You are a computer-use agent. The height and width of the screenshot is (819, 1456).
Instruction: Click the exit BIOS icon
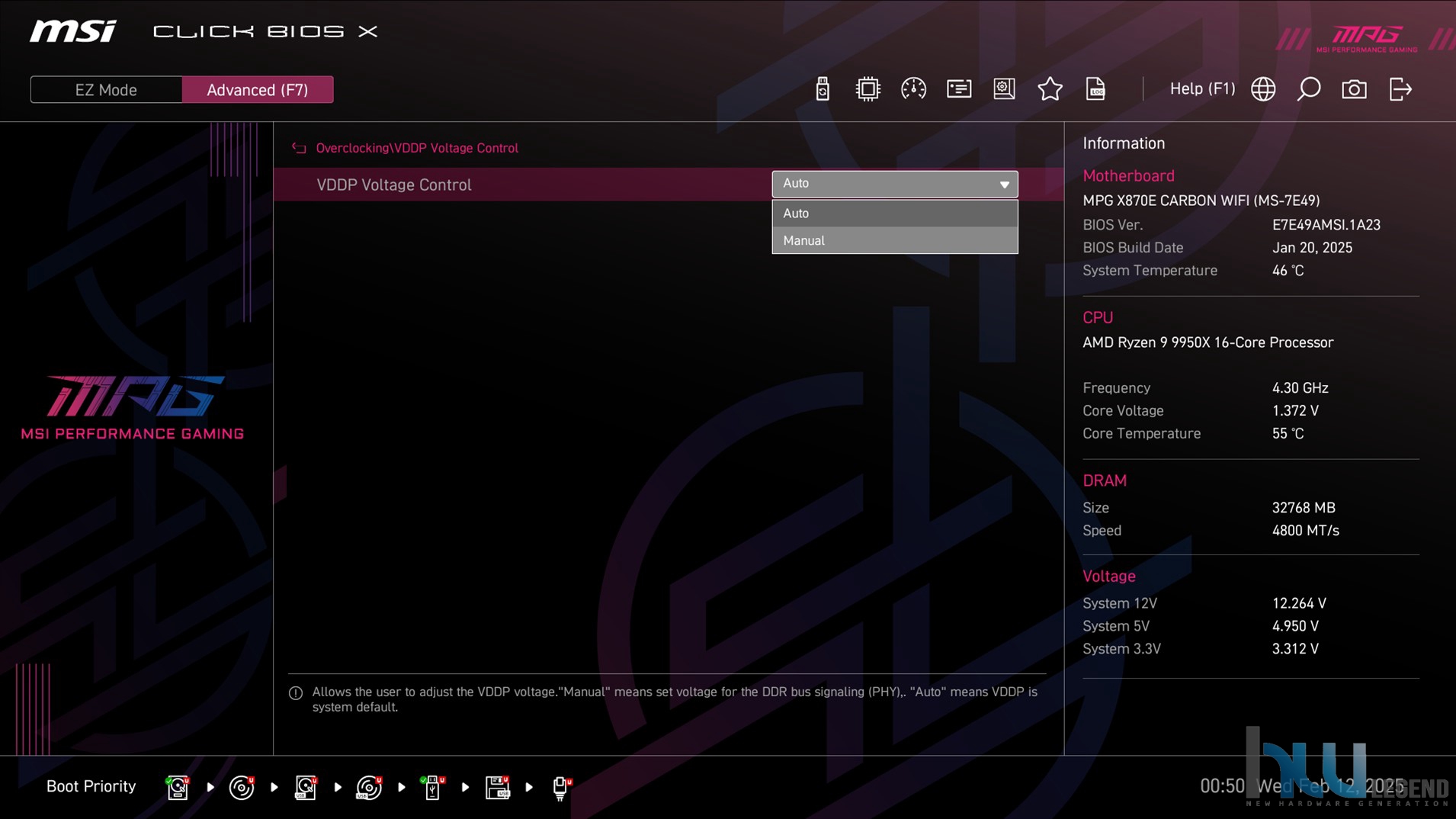(1400, 89)
